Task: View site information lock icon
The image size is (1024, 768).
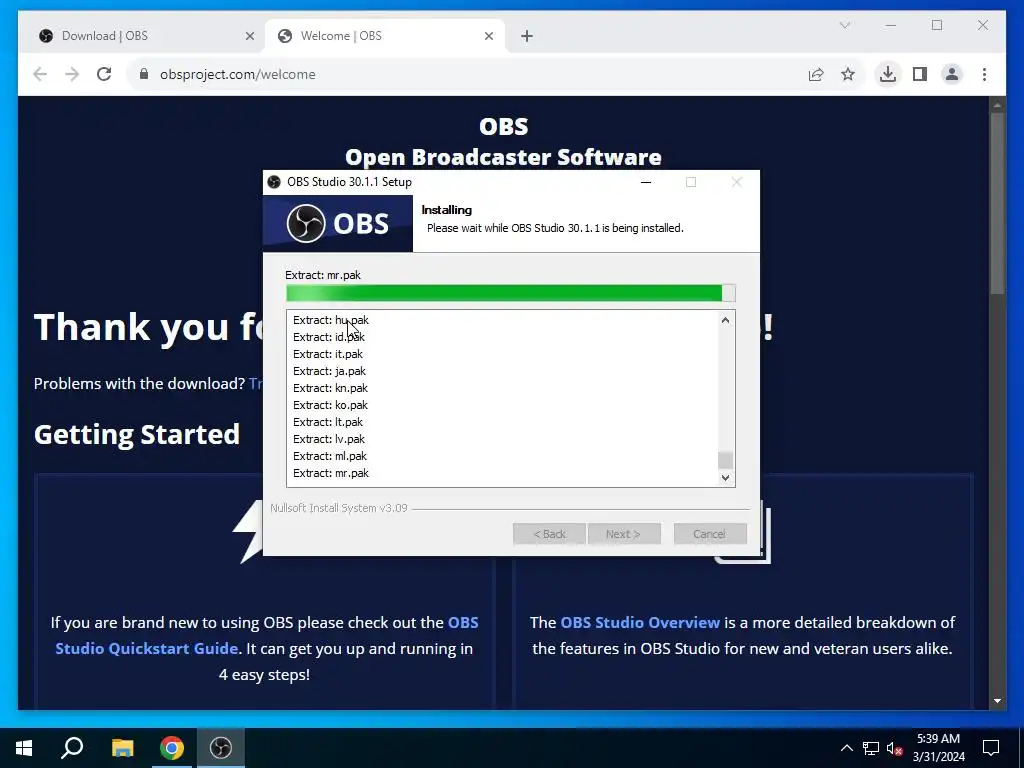Action: (144, 74)
